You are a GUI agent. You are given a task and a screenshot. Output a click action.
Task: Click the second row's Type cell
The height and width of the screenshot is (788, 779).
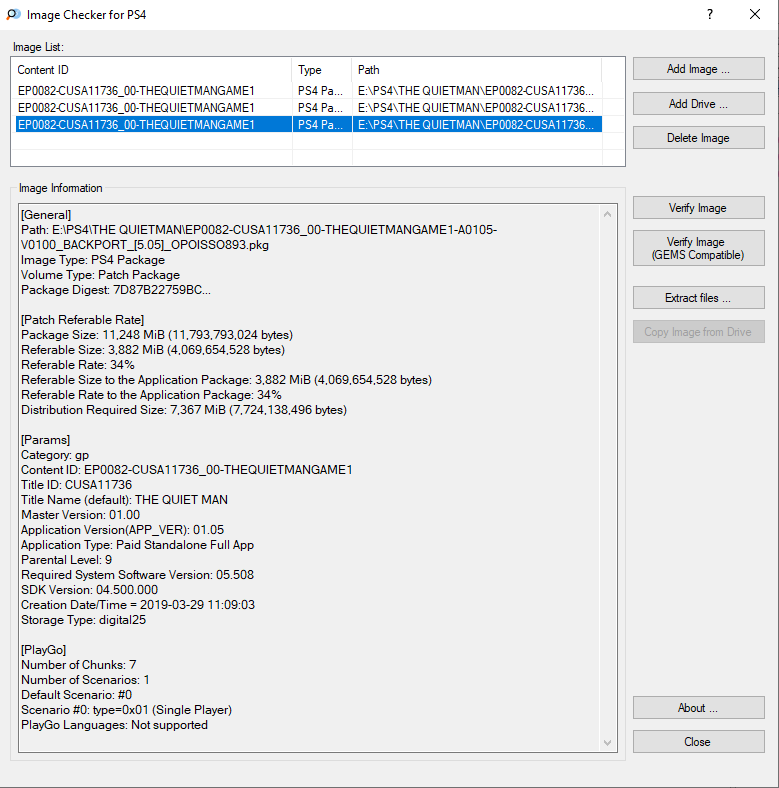322,108
